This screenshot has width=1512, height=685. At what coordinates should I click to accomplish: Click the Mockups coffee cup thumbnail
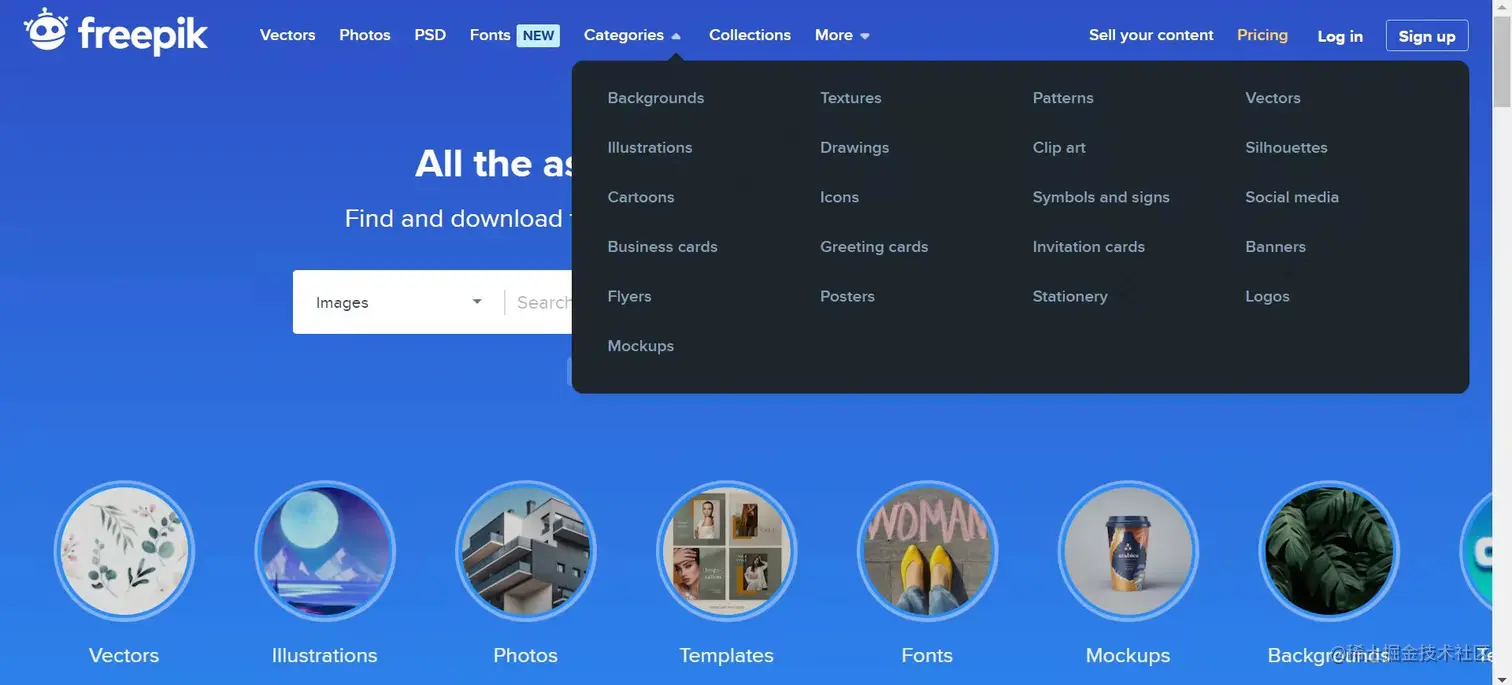(1128, 551)
